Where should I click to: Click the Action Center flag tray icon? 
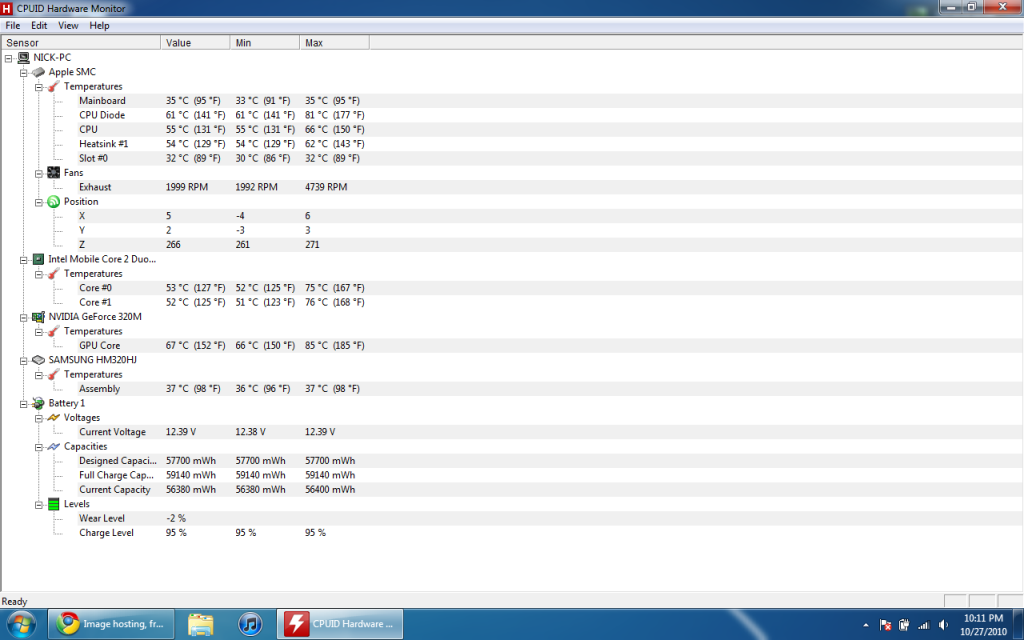[886, 625]
